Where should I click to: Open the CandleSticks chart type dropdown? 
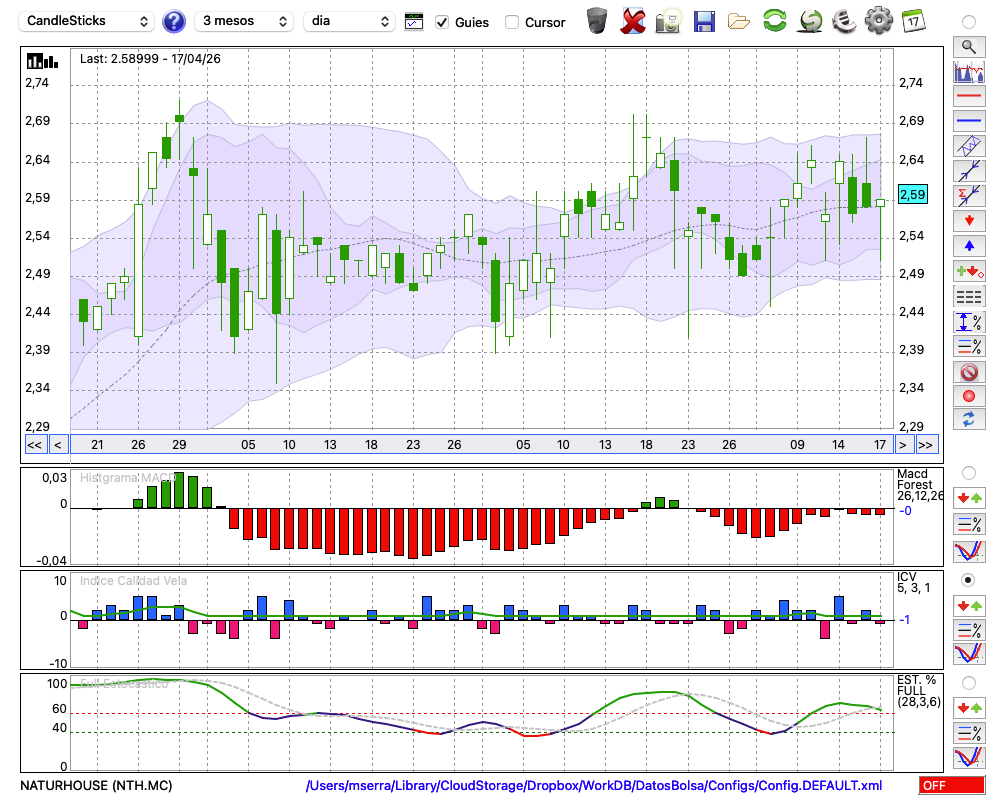pos(87,21)
